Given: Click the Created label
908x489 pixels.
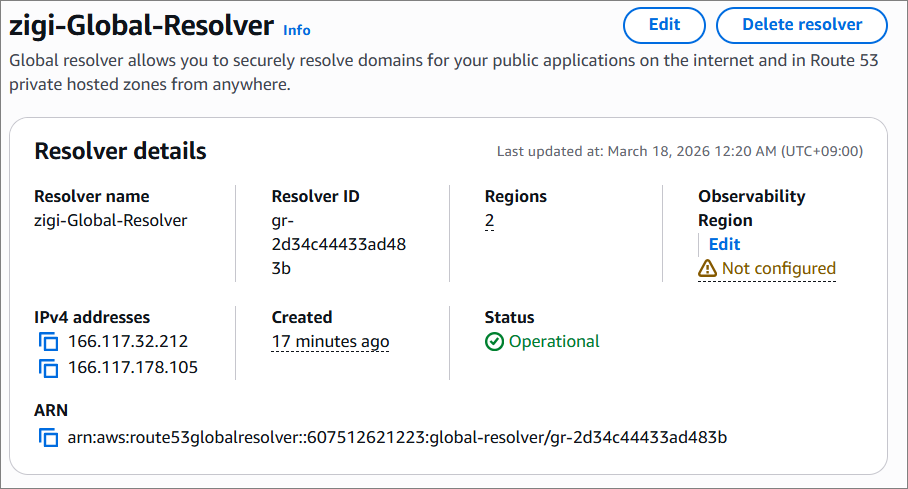Looking at the screenshot, I should 302,318.
